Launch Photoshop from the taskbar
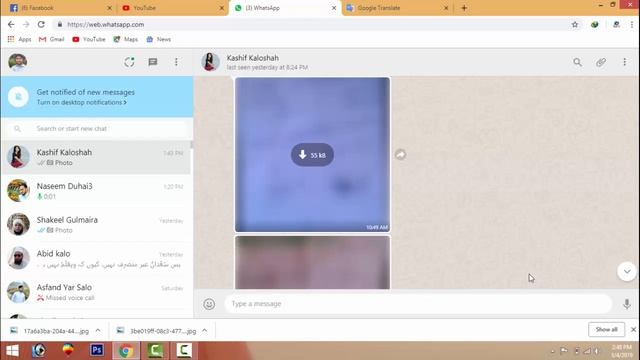This screenshot has width=640, height=360. point(97,350)
